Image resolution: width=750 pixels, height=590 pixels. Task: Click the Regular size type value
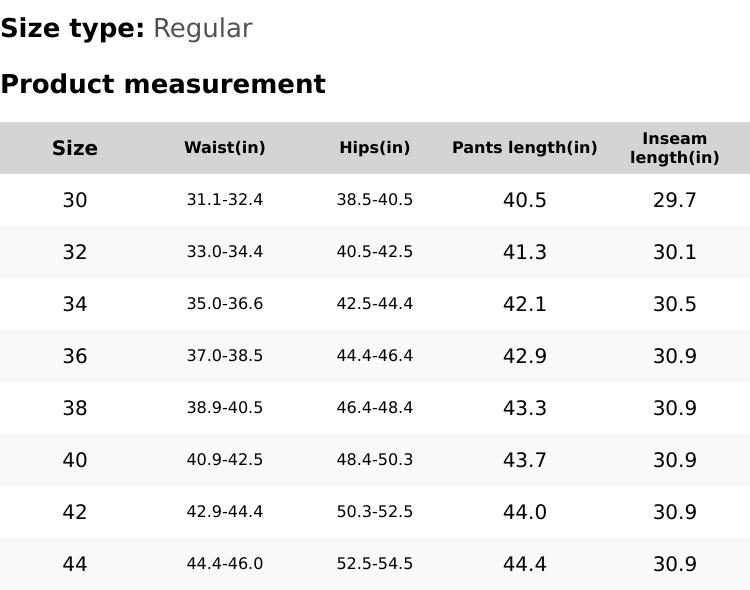point(202,29)
